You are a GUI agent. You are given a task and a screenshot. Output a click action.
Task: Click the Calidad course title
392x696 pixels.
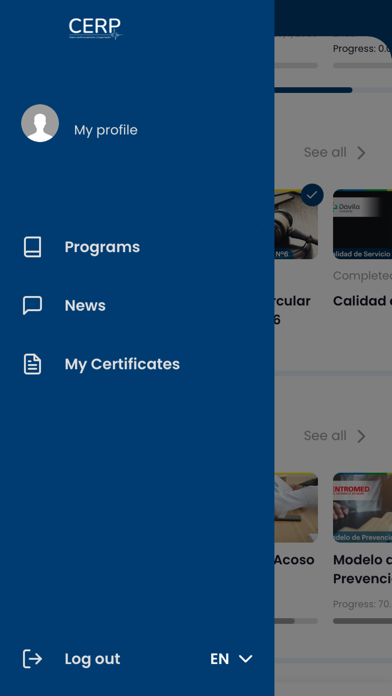click(362, 301)
